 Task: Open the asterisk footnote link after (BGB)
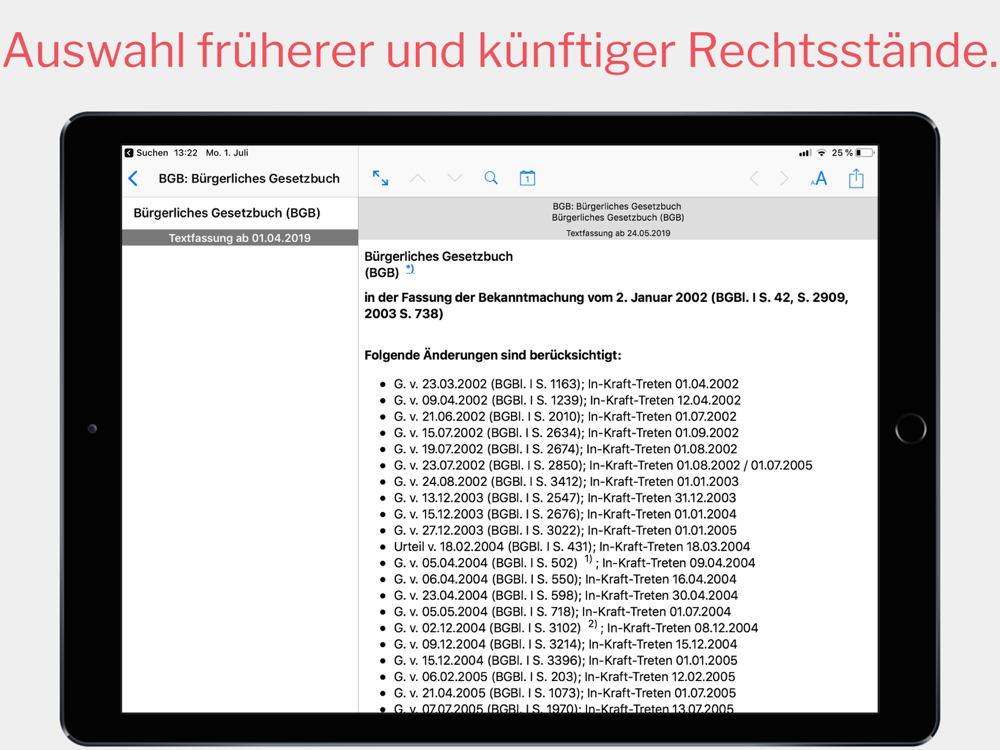click(410, 269)
